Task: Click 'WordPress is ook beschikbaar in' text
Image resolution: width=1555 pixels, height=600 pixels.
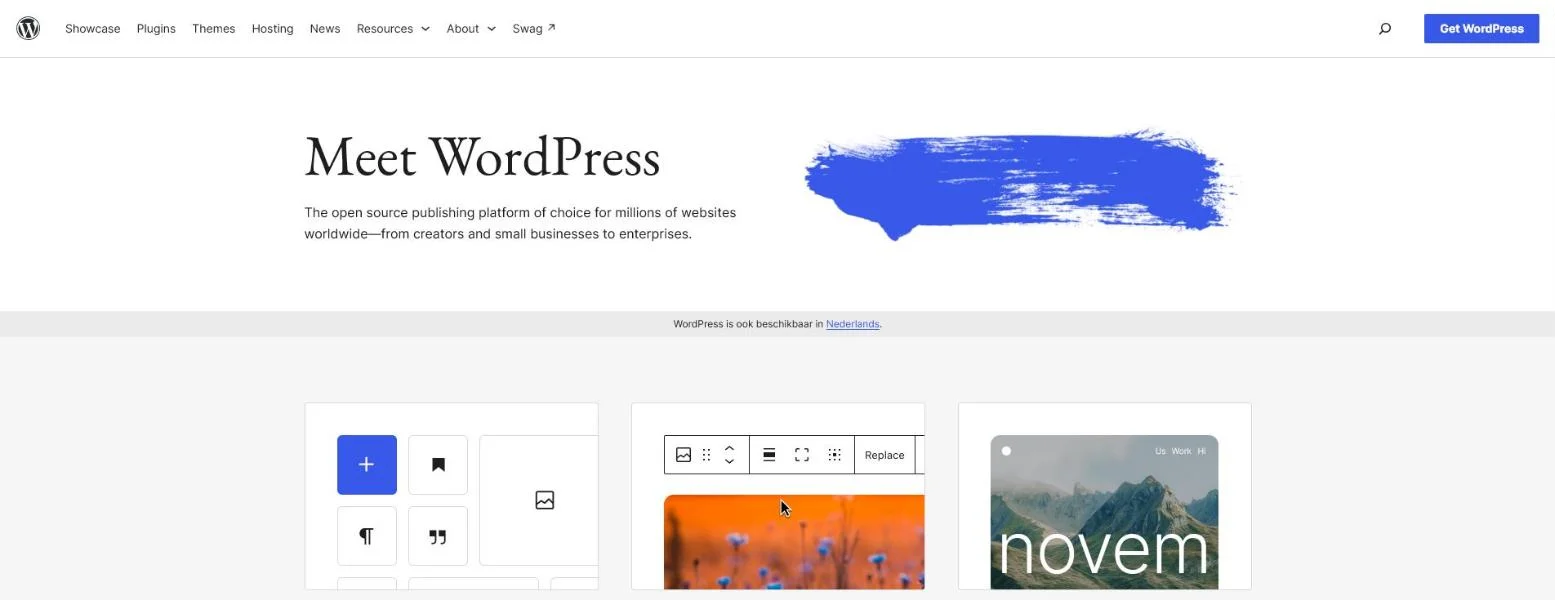Action: tap(748, 324)
